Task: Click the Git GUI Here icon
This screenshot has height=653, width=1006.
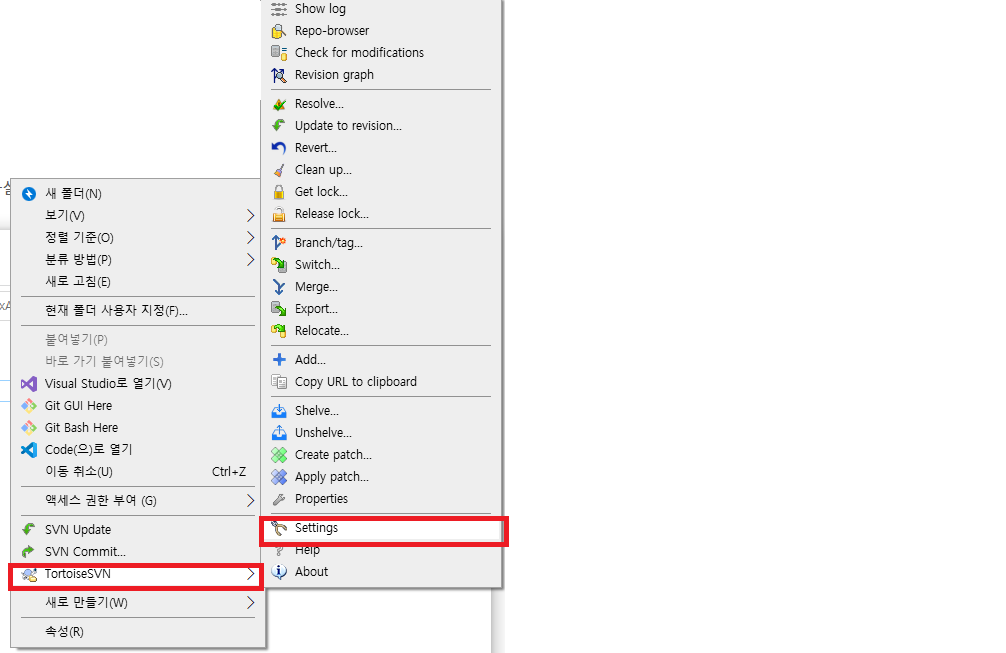Action: (x=29, y=405)
